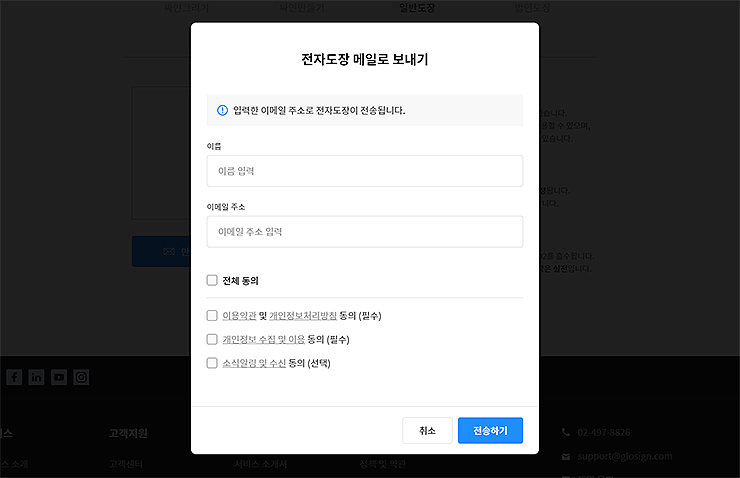740x478 pixels.
Task: Open the 이용약관 link
Action: pyautogui.click(x=239, y=316)
